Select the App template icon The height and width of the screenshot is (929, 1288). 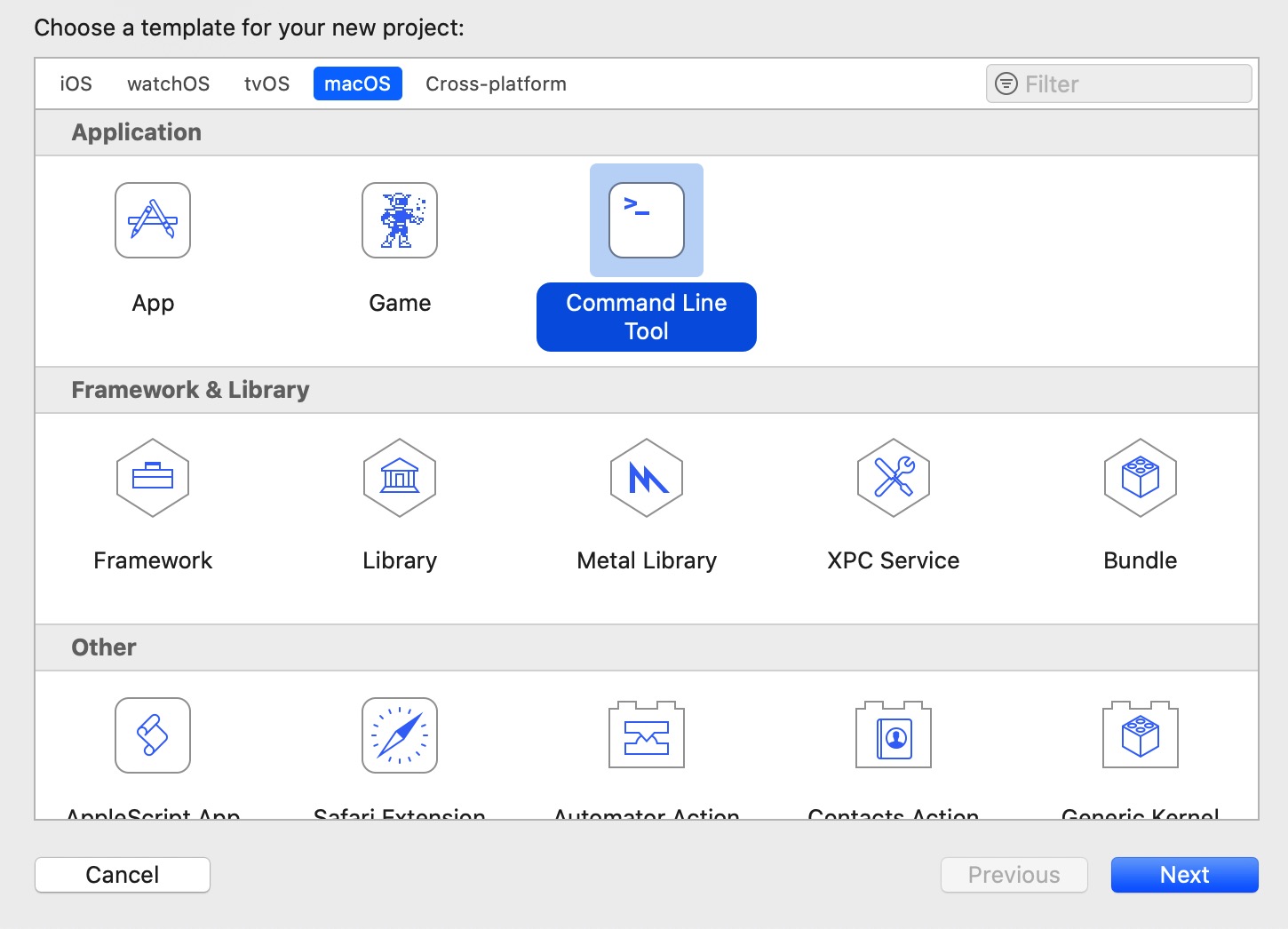pyautogui.click(x=153, y=220)
